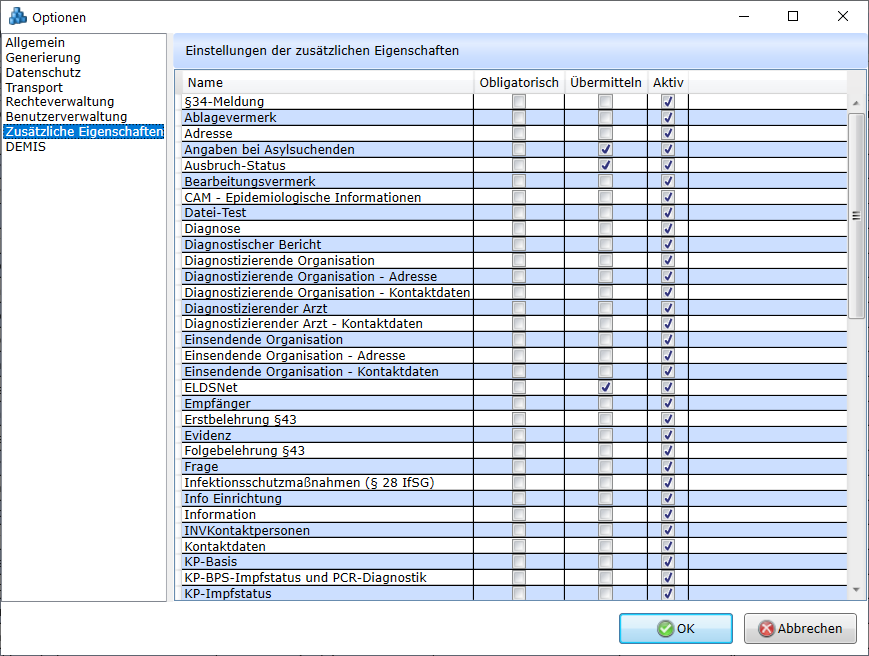Disable Aktiv for §34-Meldung

[668, 102]
